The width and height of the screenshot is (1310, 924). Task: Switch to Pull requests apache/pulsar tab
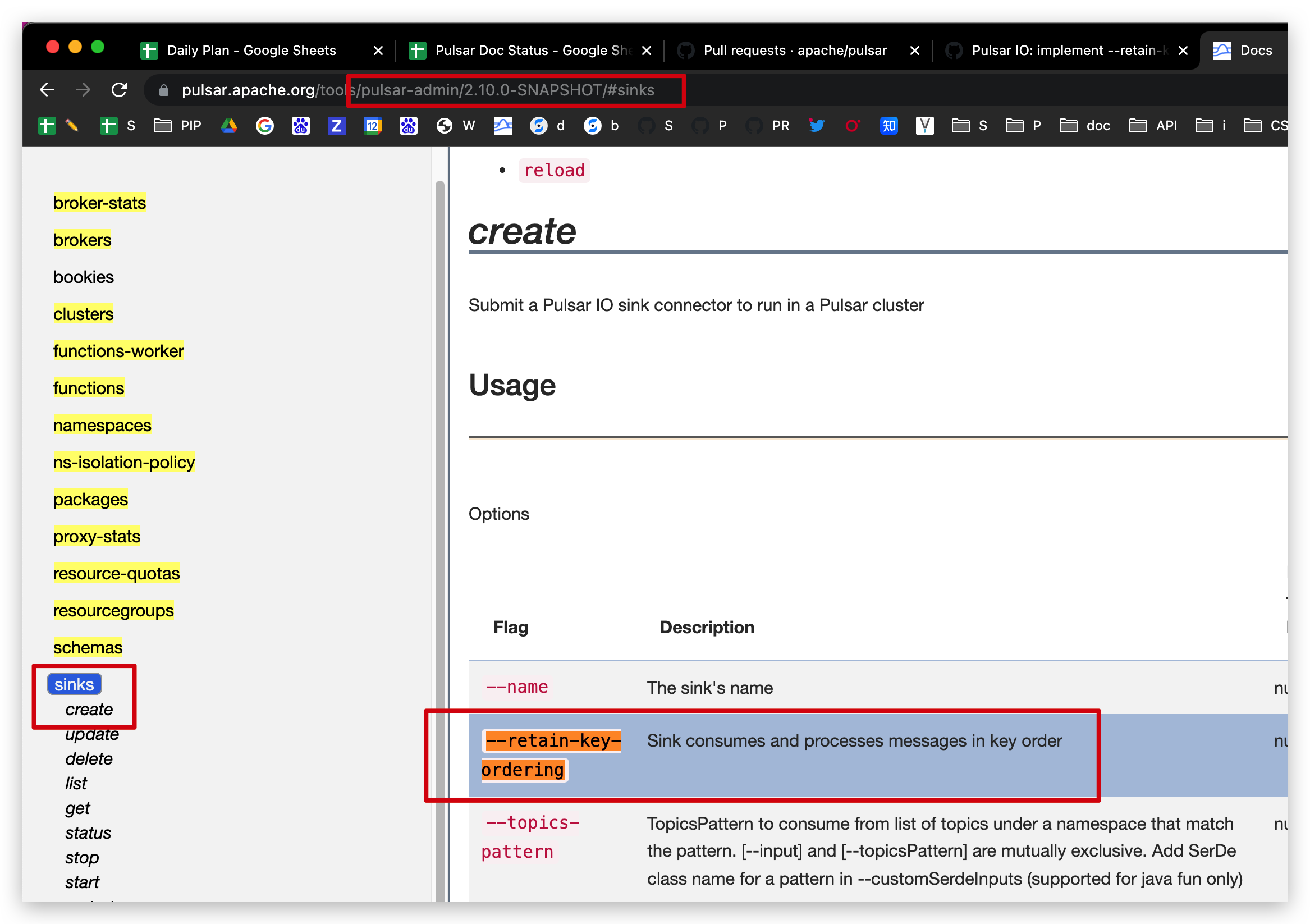pos(794,50)
